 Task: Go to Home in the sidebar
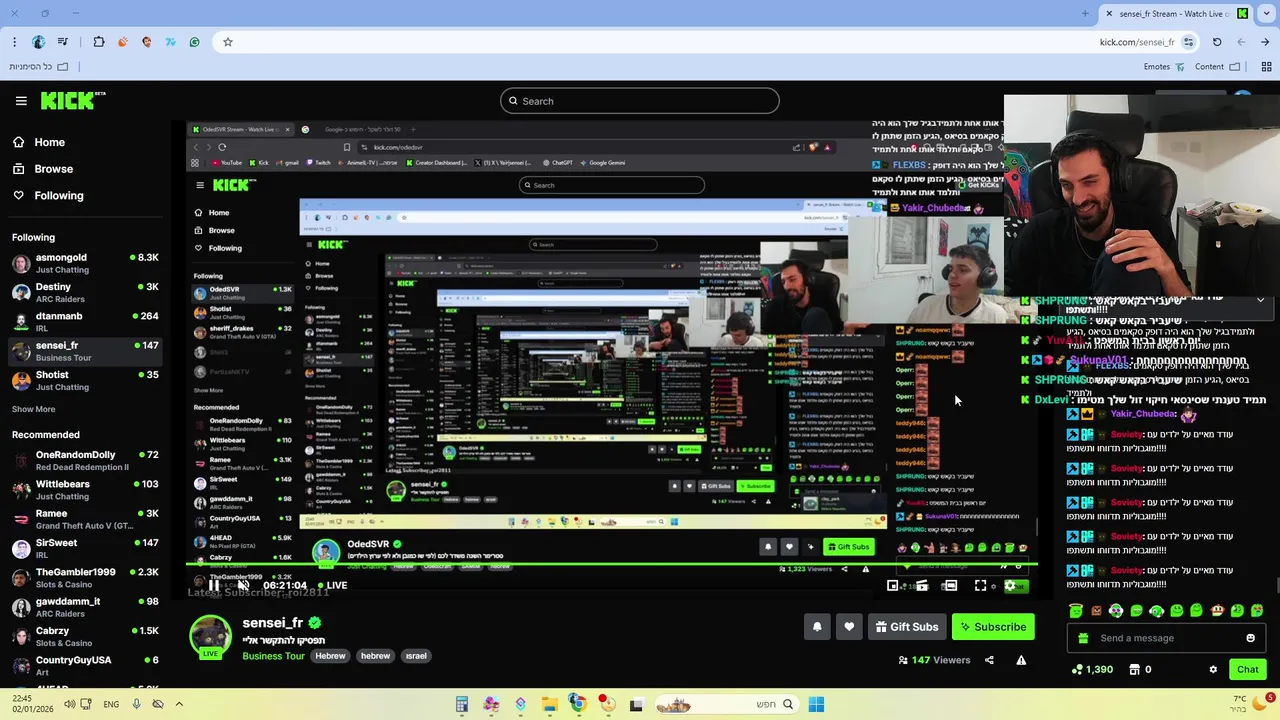point(39,142)
